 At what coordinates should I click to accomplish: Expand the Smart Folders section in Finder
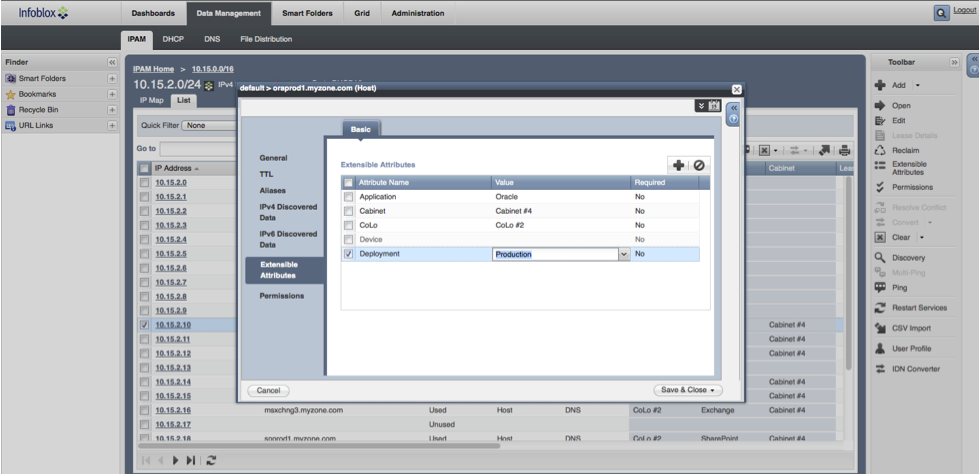pos(112,79)
